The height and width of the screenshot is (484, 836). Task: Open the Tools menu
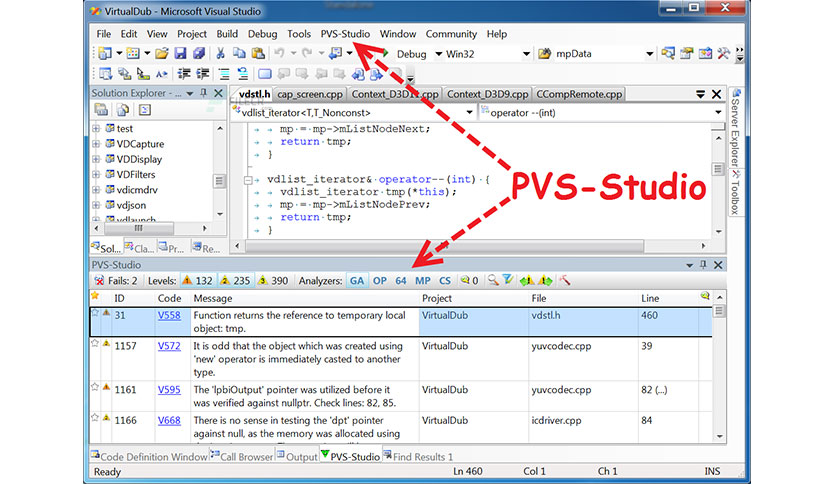coord(299,34)
